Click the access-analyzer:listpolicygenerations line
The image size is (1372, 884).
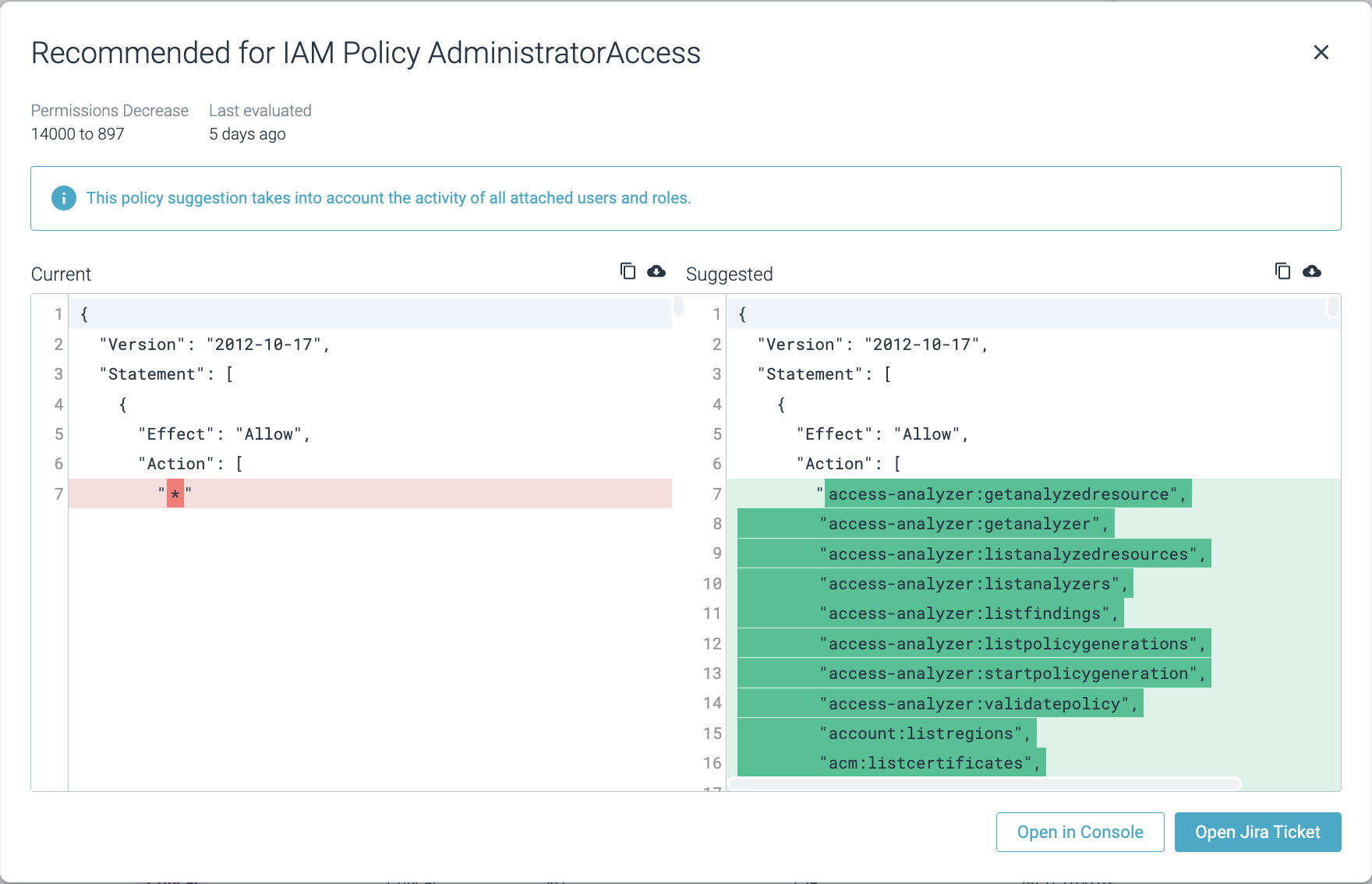pos(1034,643)
